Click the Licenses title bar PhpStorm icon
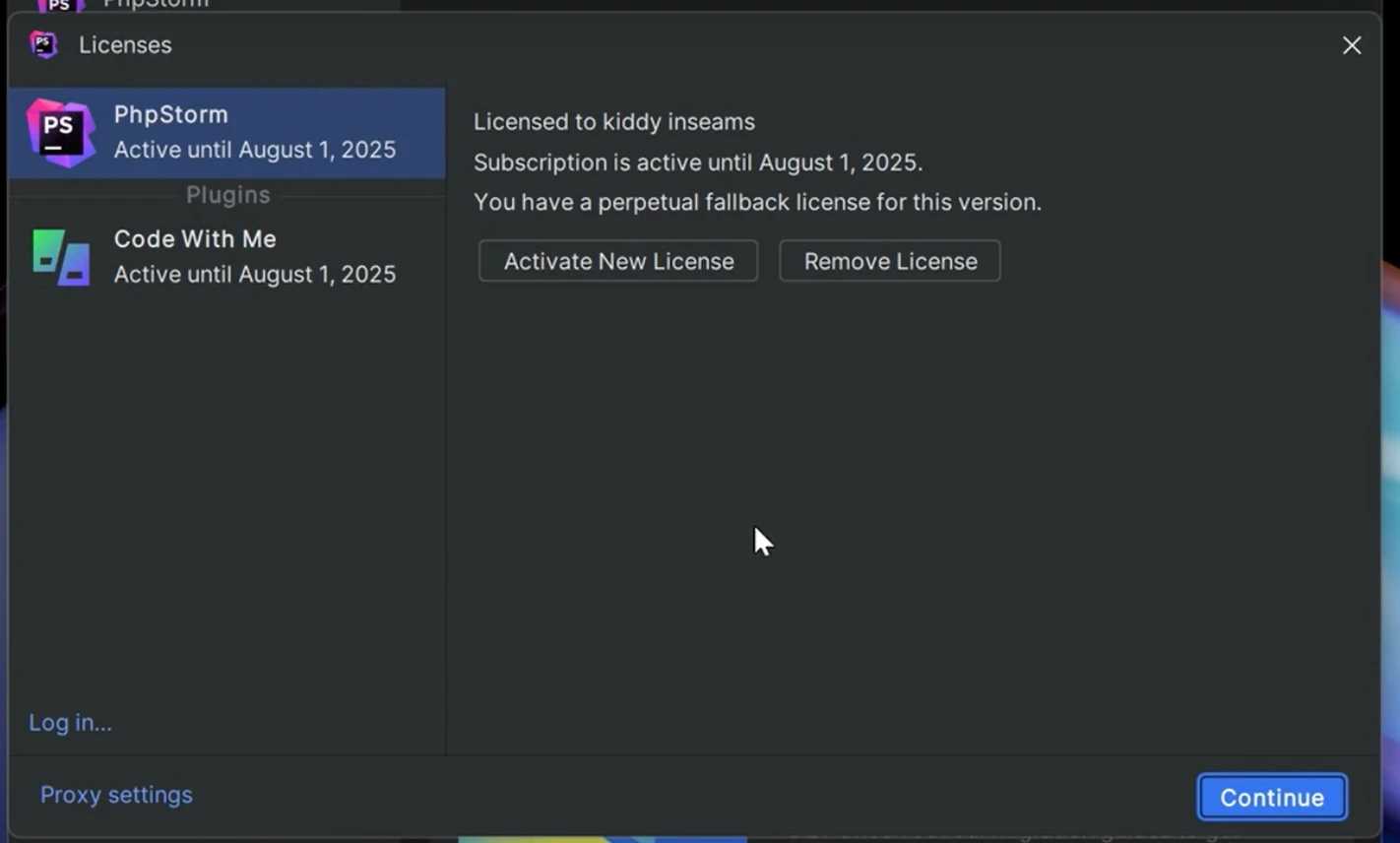 pyautogui.click(x=43, y=44)
